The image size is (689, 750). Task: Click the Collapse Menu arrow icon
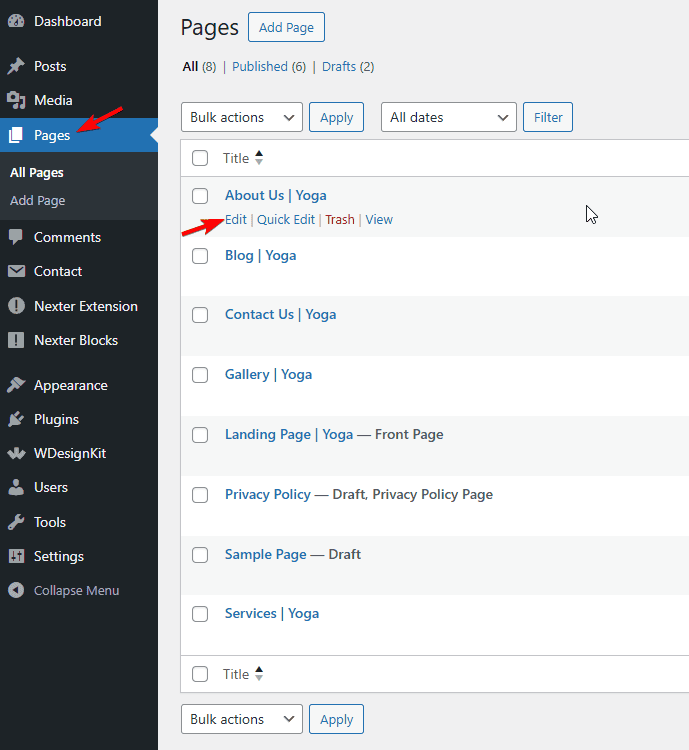pos(16,590)
